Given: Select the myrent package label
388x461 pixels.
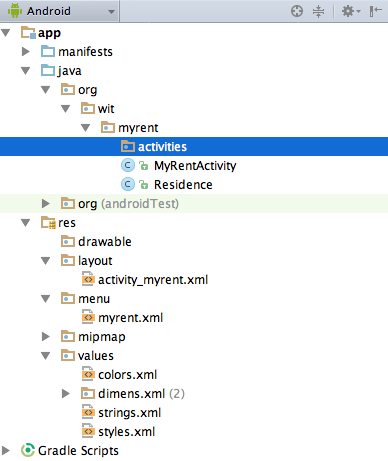Looking at the screenshot, I should 138,128.
